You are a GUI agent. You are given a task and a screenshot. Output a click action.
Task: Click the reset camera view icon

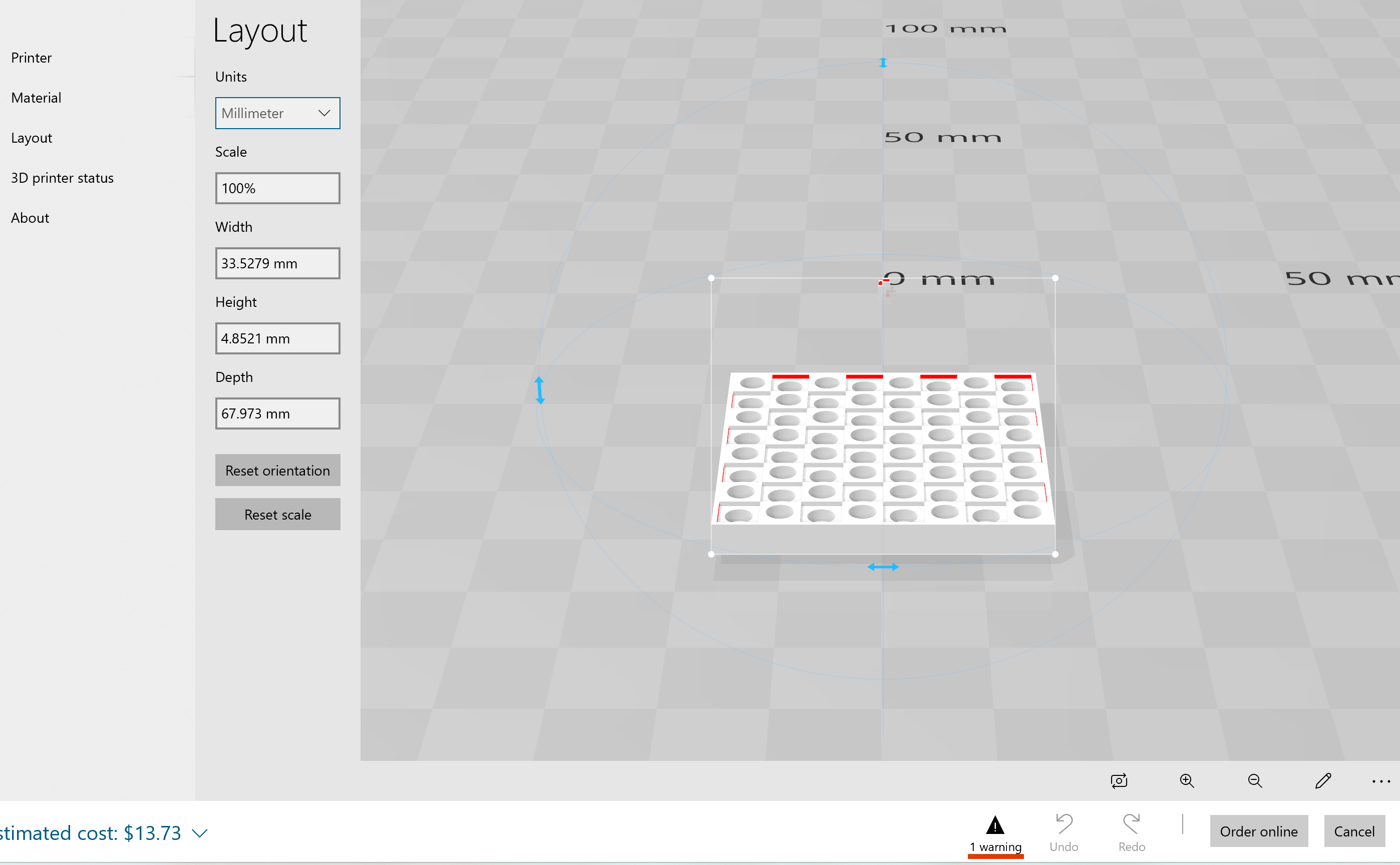click(1119, 780)
